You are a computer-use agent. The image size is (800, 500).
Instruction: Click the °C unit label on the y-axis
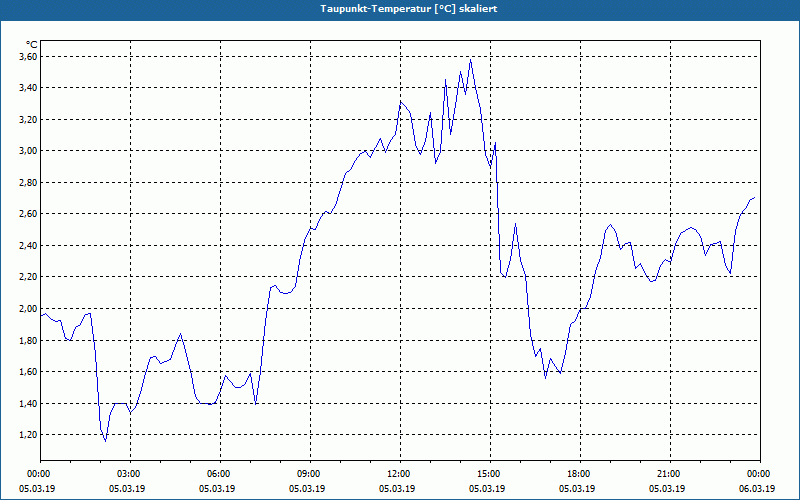(32, 45)
